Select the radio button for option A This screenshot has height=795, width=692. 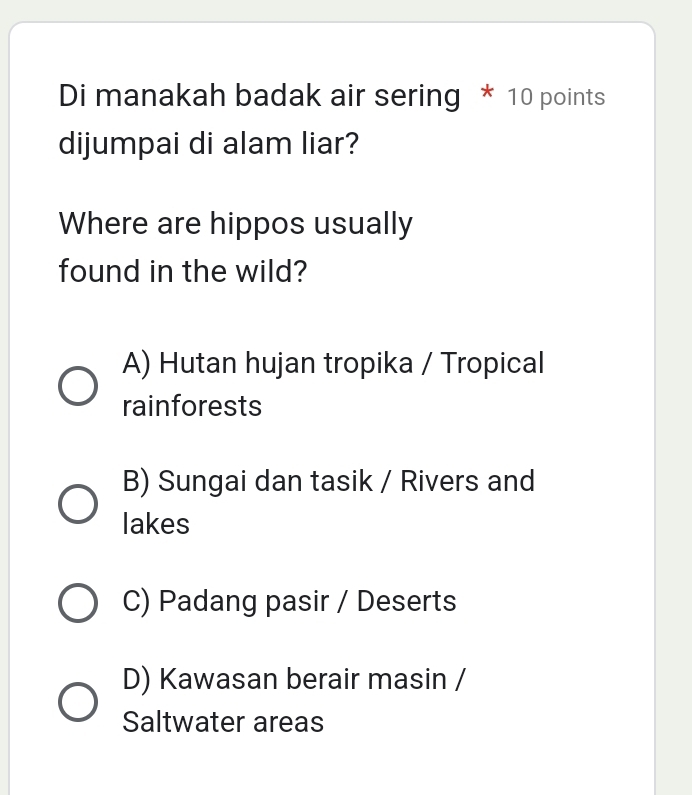77,385
